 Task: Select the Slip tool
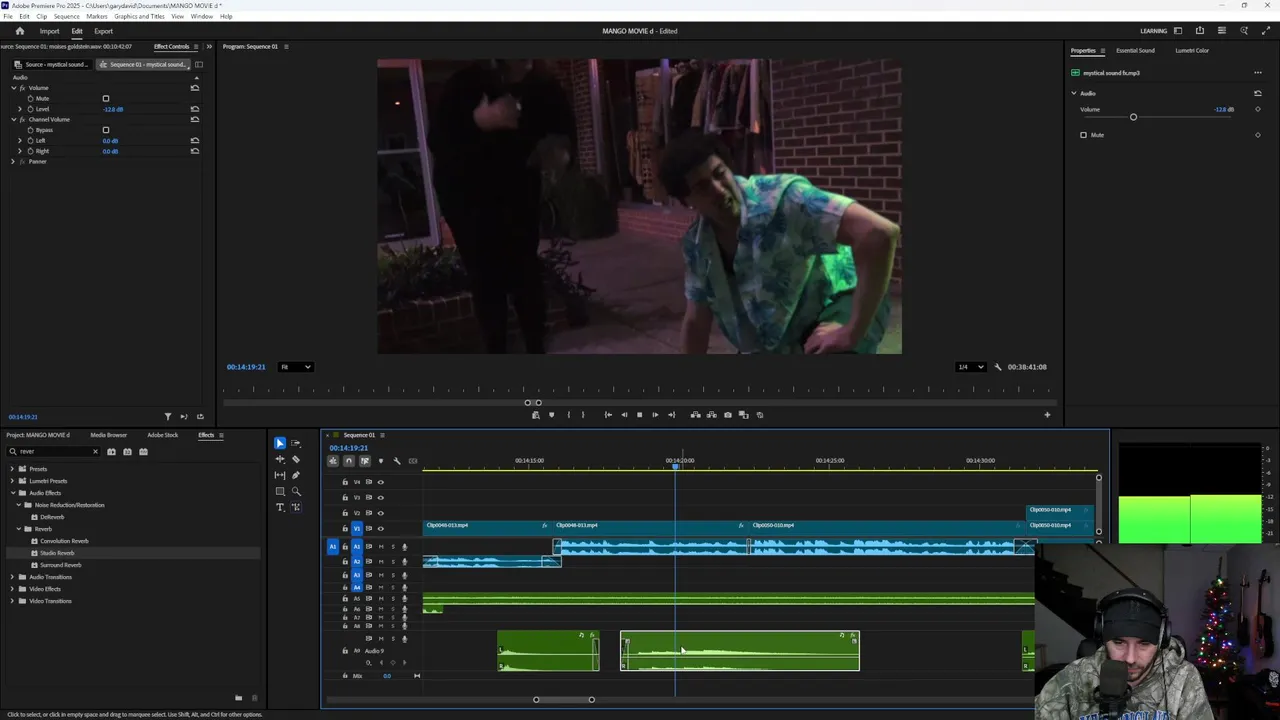(280, 475)
